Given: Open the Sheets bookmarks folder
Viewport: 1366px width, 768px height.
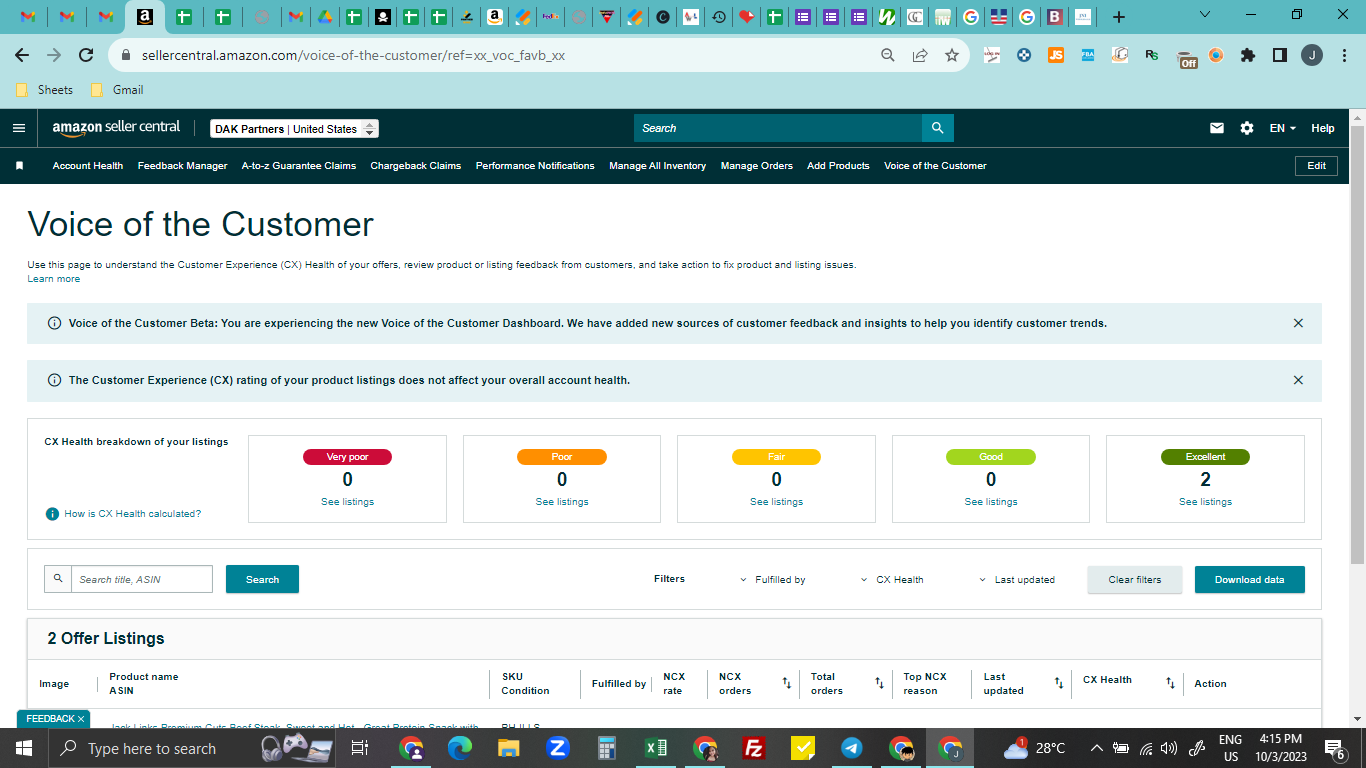Looking at the screenshot, I should pyautogui.click(x=44, y=90).
